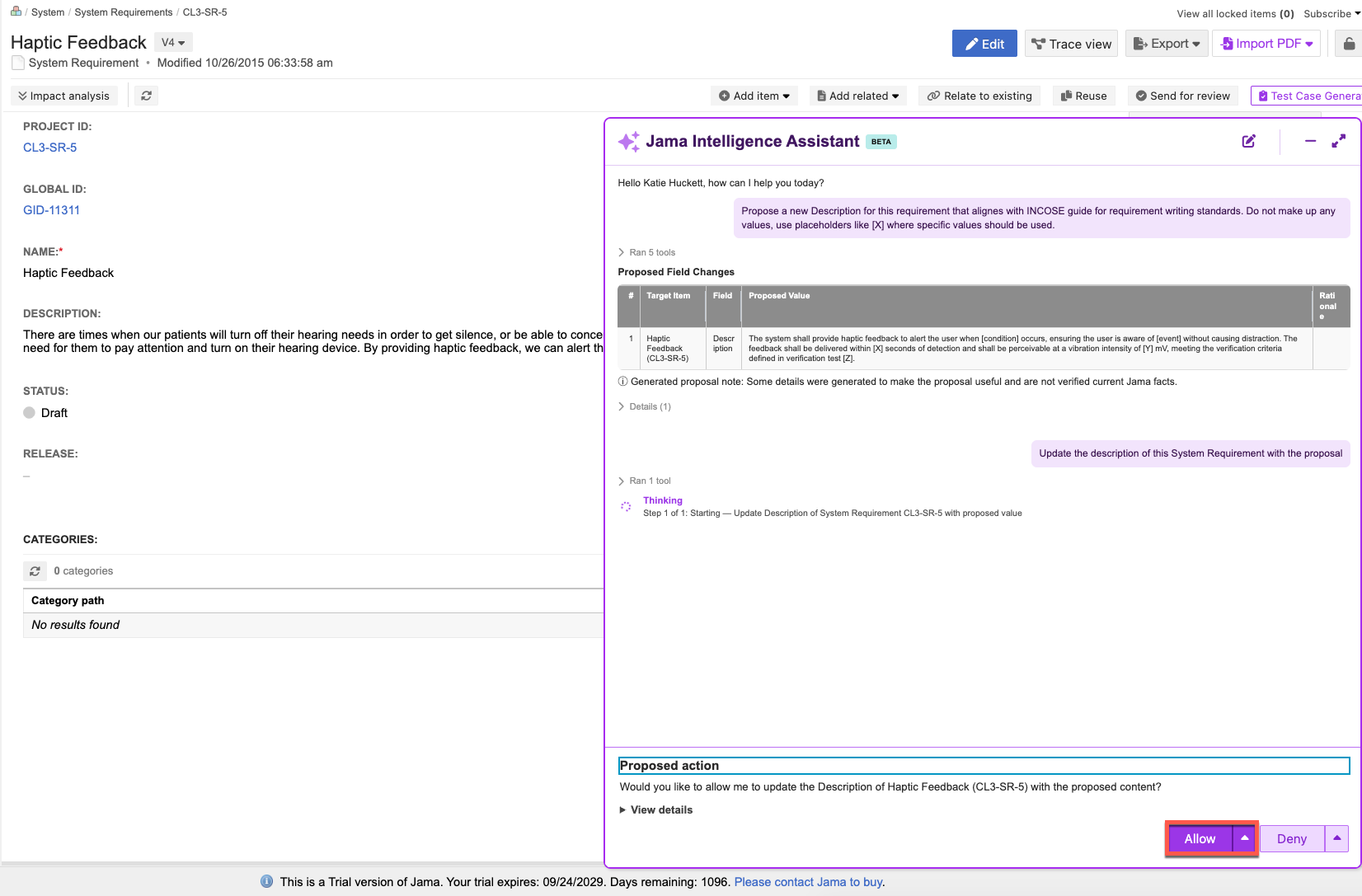Click the Test Case Generation button
Viewport: 1362px width, 896px height.
1307,96
